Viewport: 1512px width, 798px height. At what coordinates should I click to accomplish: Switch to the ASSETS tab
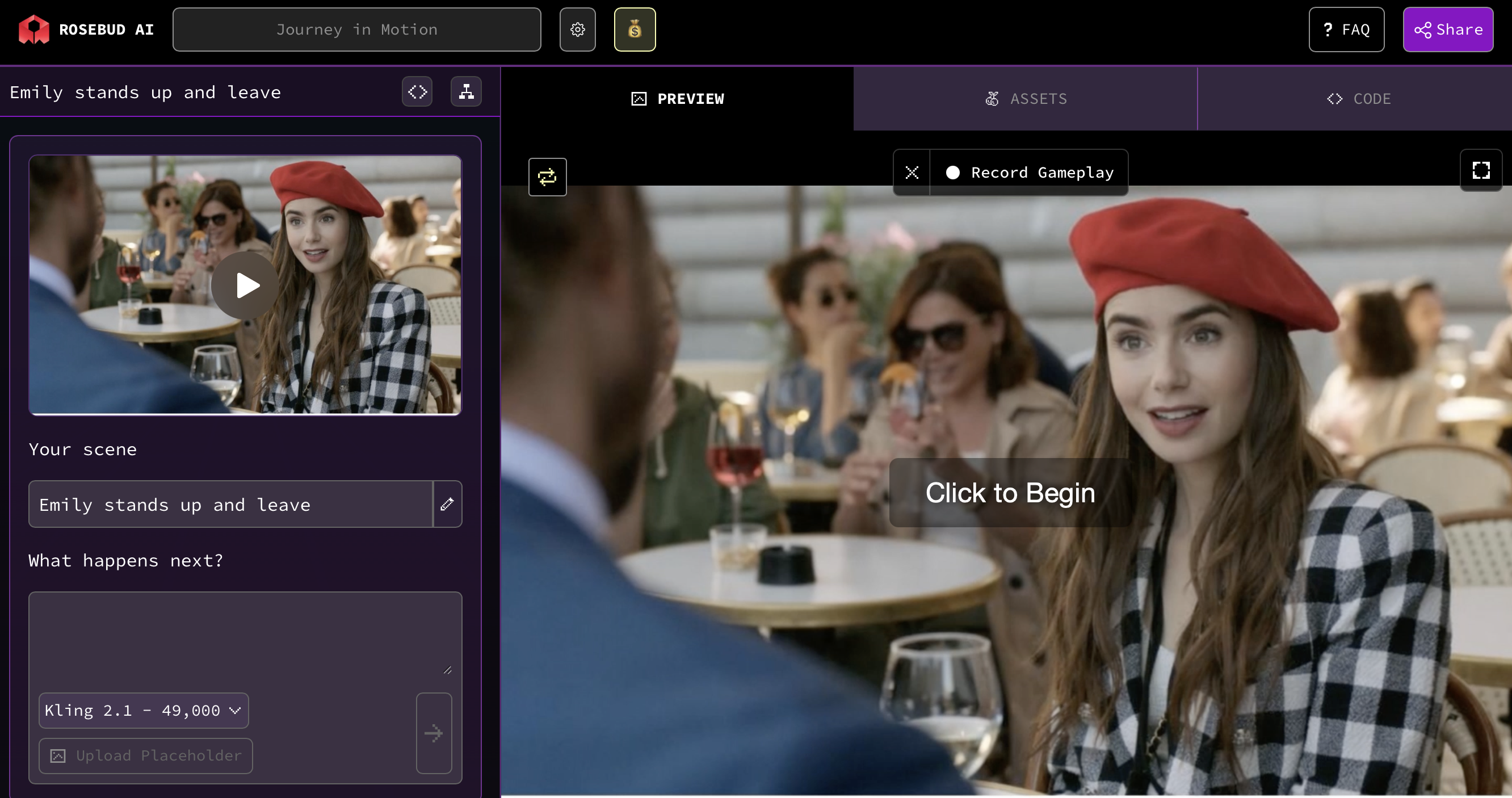tap(1026, 99)
